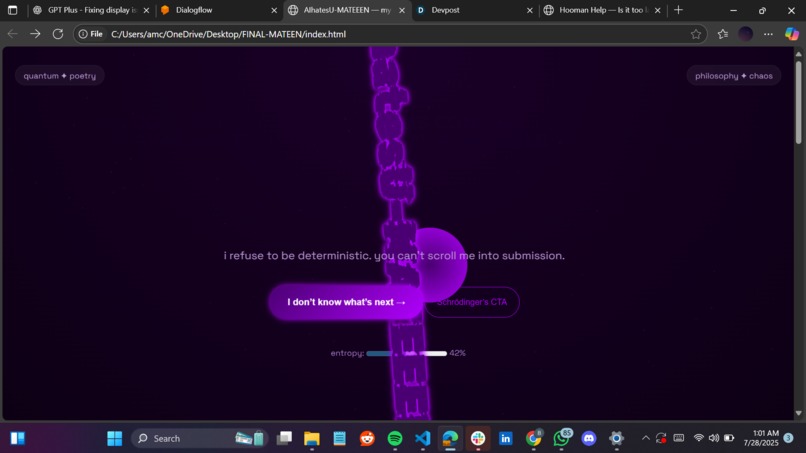
Task: Click the taskbar Search box
Action: (x=199, y=439)
